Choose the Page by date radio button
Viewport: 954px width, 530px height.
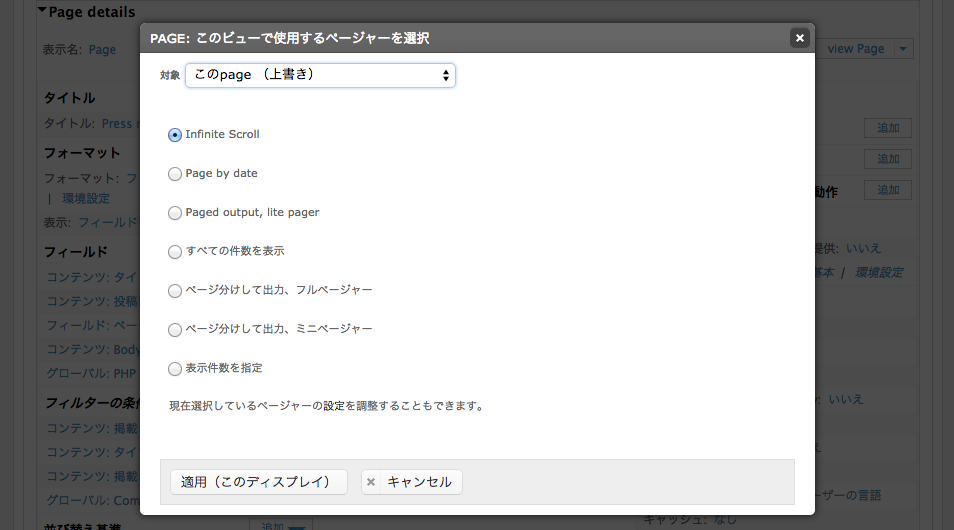point(175,174)
